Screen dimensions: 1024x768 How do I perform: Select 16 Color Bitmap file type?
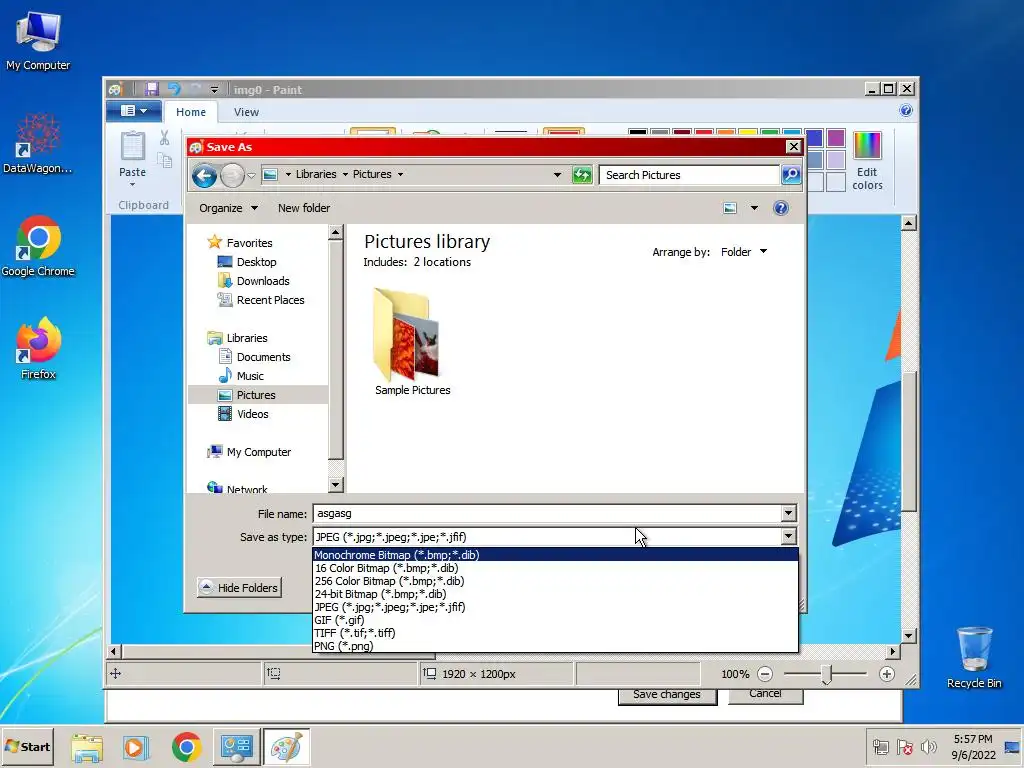(555, 568)
